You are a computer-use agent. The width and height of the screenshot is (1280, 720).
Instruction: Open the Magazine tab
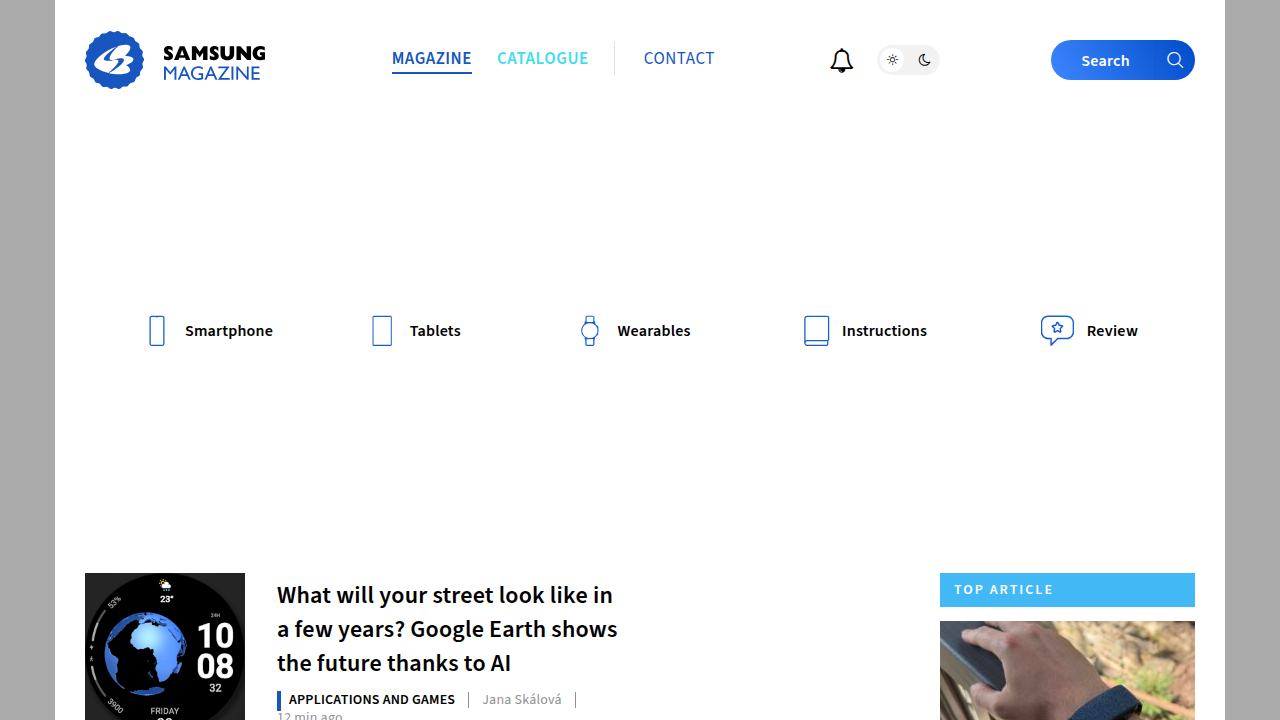(432, 58)
